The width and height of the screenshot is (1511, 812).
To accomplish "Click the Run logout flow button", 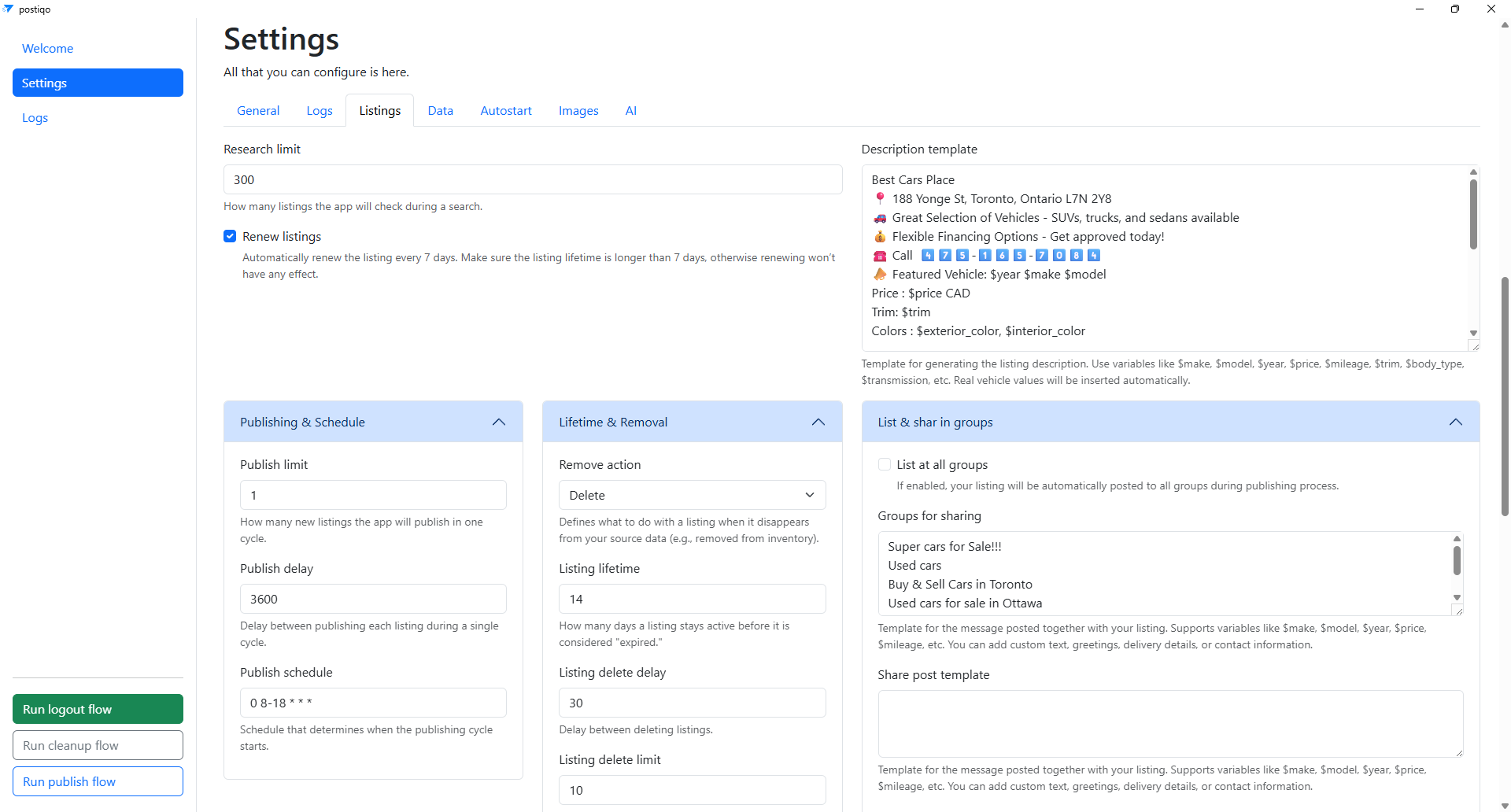I will (x=98, y=708).
